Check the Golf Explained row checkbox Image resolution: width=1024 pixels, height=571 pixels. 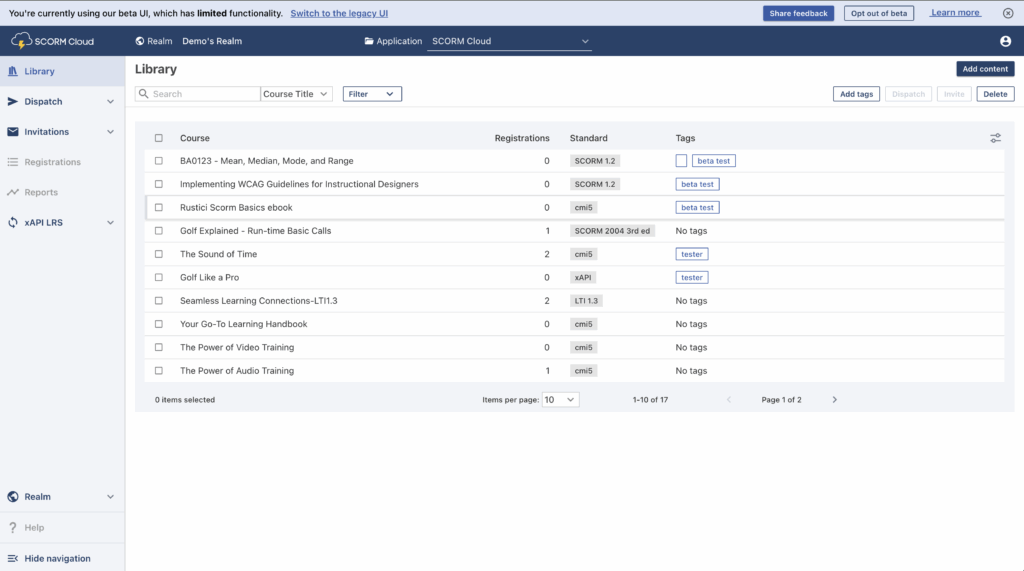point(159,231)
